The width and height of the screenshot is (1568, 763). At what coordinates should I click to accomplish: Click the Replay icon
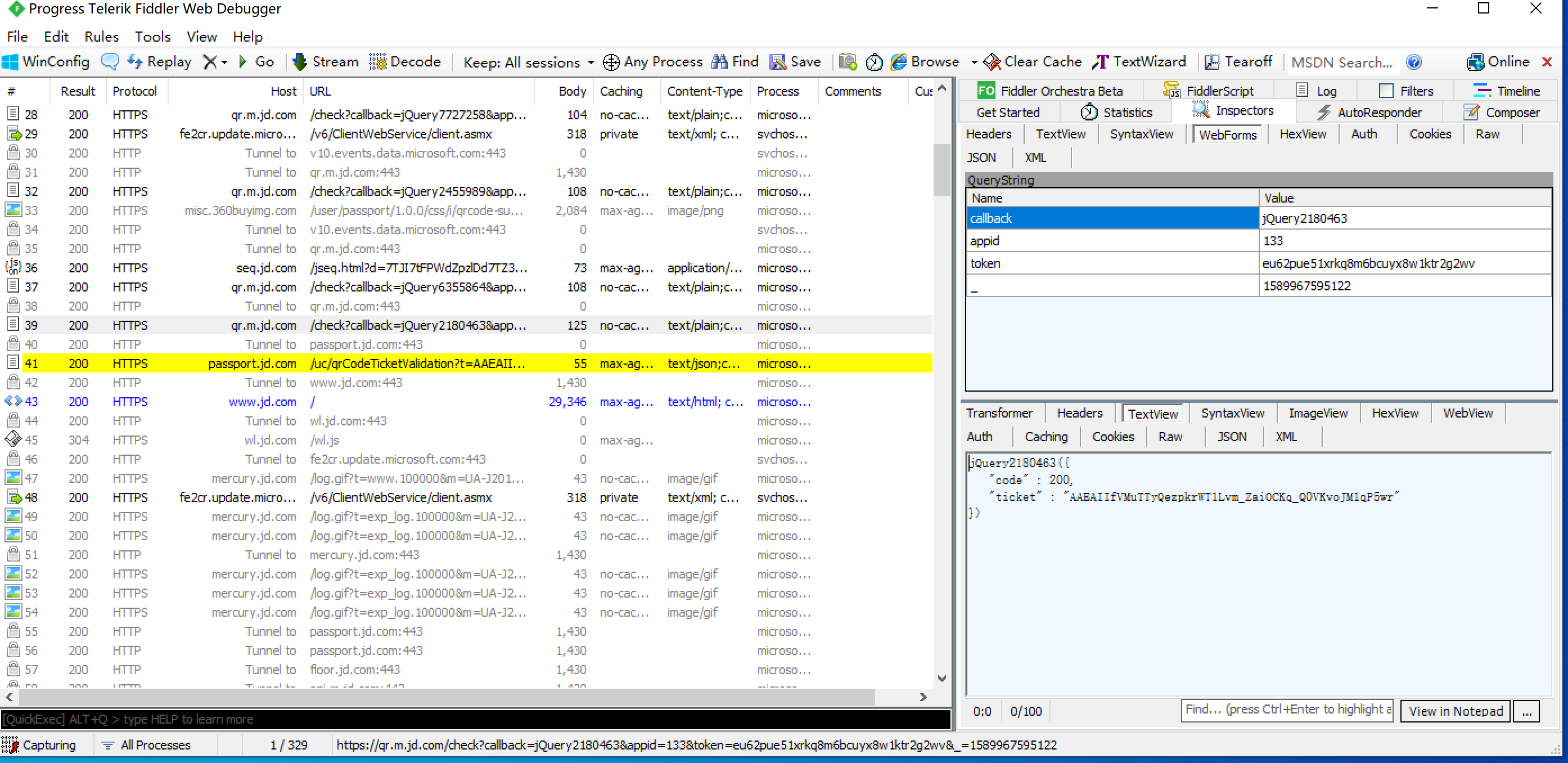134,62
